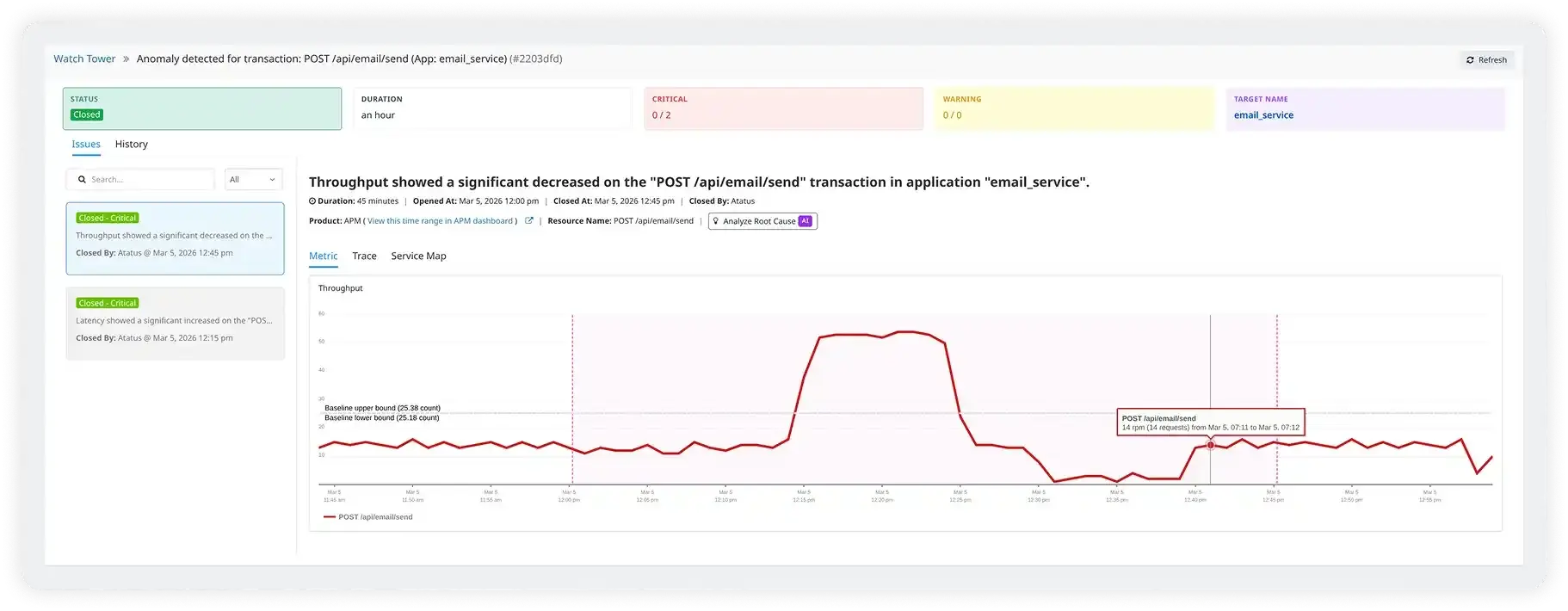Toggle the POST /api/email/send legend line swatch
This screenshot has width=1568, height=611.
point(329,517)
